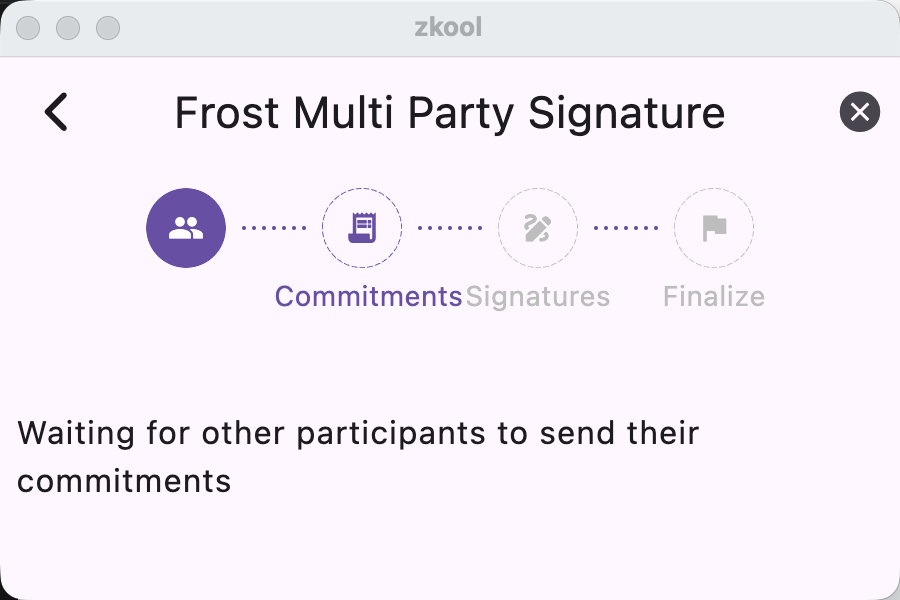Click the Commitments step label
900x600 pixels.
coord(368,297)
